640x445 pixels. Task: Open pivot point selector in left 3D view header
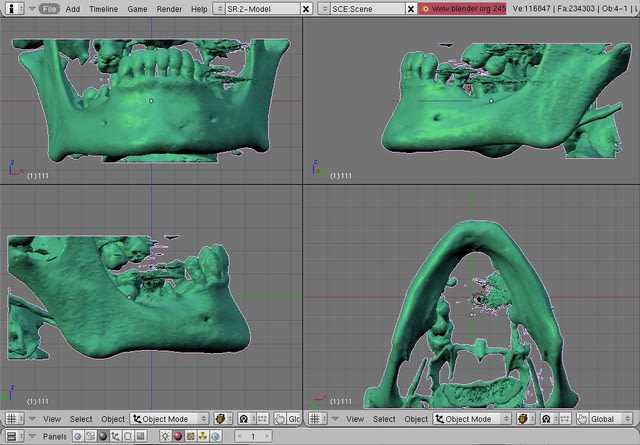tap(247, 419)
